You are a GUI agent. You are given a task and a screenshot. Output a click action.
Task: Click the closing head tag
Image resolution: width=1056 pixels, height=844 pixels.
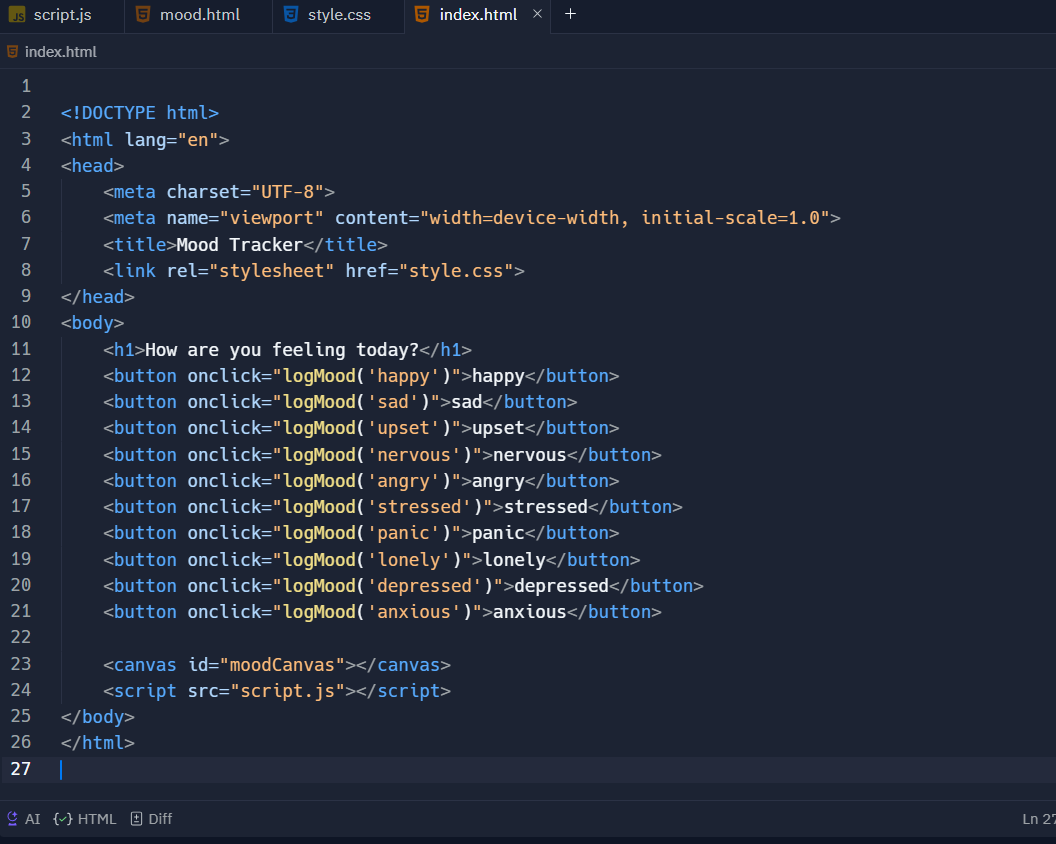[x=98, y=296]
